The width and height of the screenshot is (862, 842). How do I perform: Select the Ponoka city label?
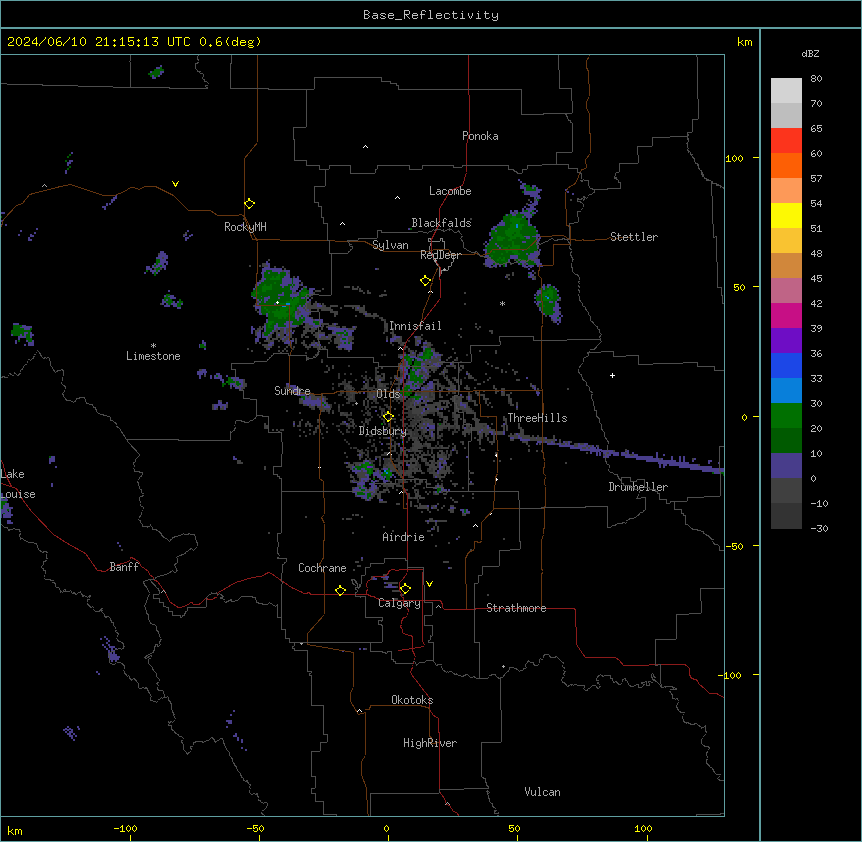(x=480, y=136)
